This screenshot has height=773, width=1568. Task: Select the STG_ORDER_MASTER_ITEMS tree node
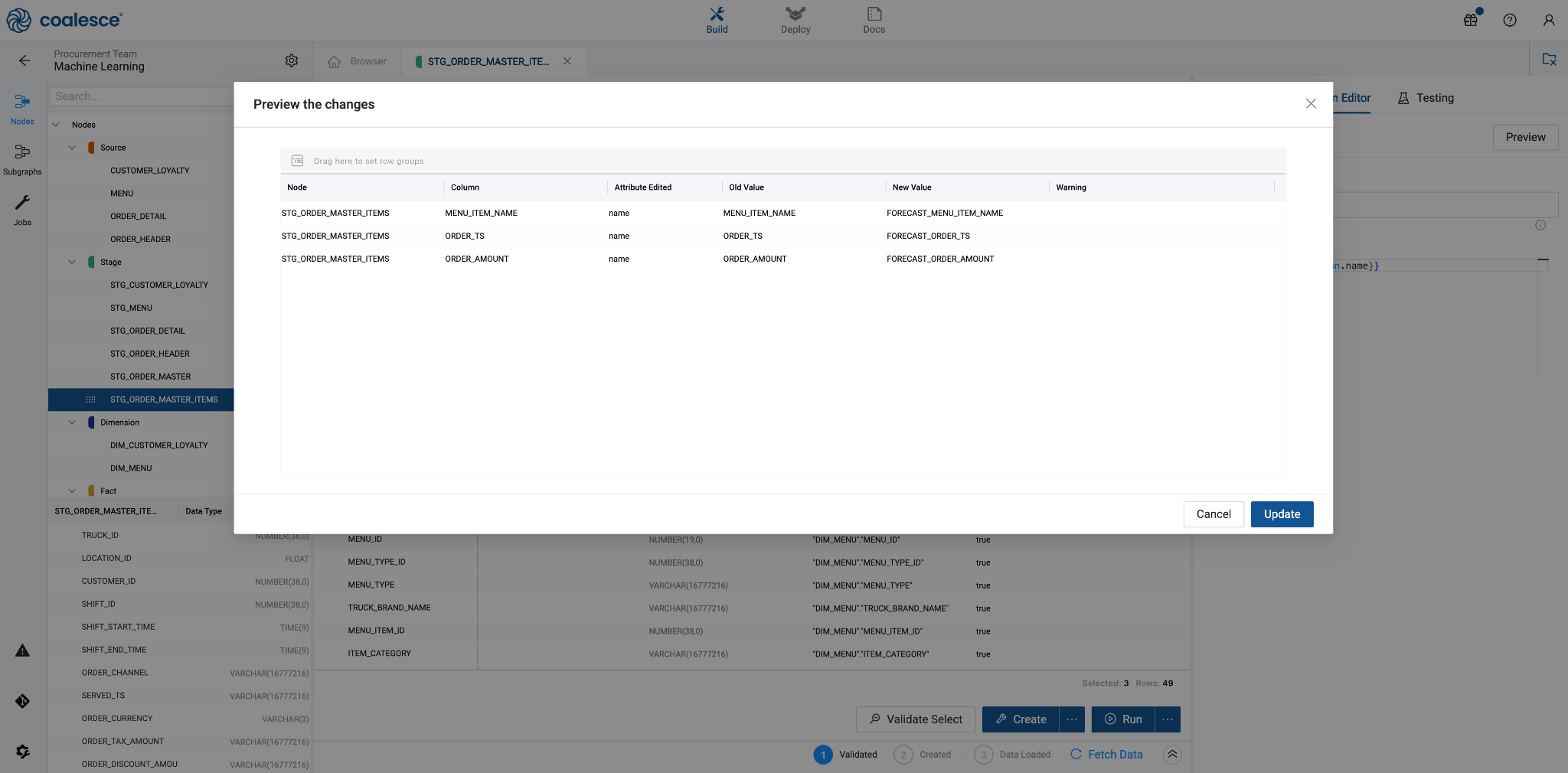point(141,400)
